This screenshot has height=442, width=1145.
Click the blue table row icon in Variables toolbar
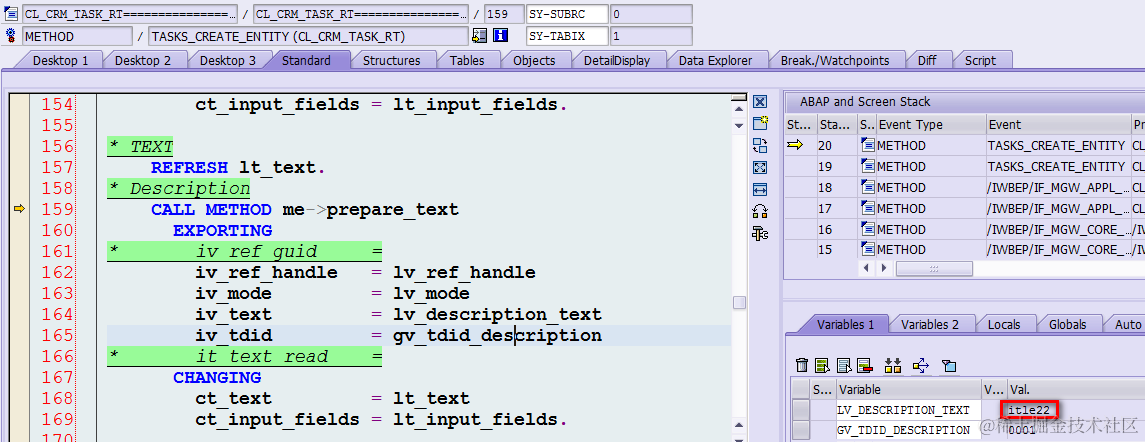click(x=845, y=365)
